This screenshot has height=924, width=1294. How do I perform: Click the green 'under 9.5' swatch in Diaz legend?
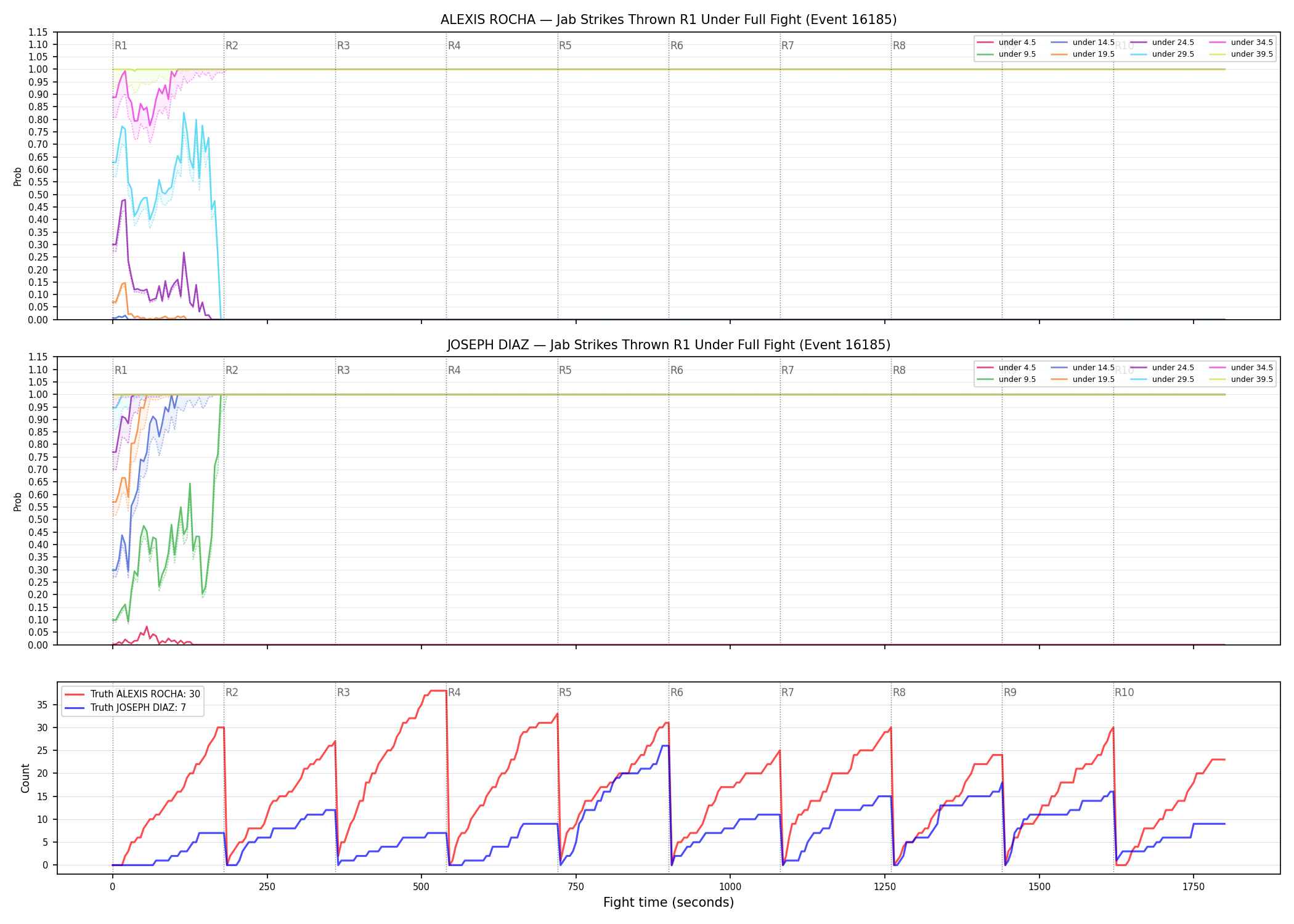[986, 379]
